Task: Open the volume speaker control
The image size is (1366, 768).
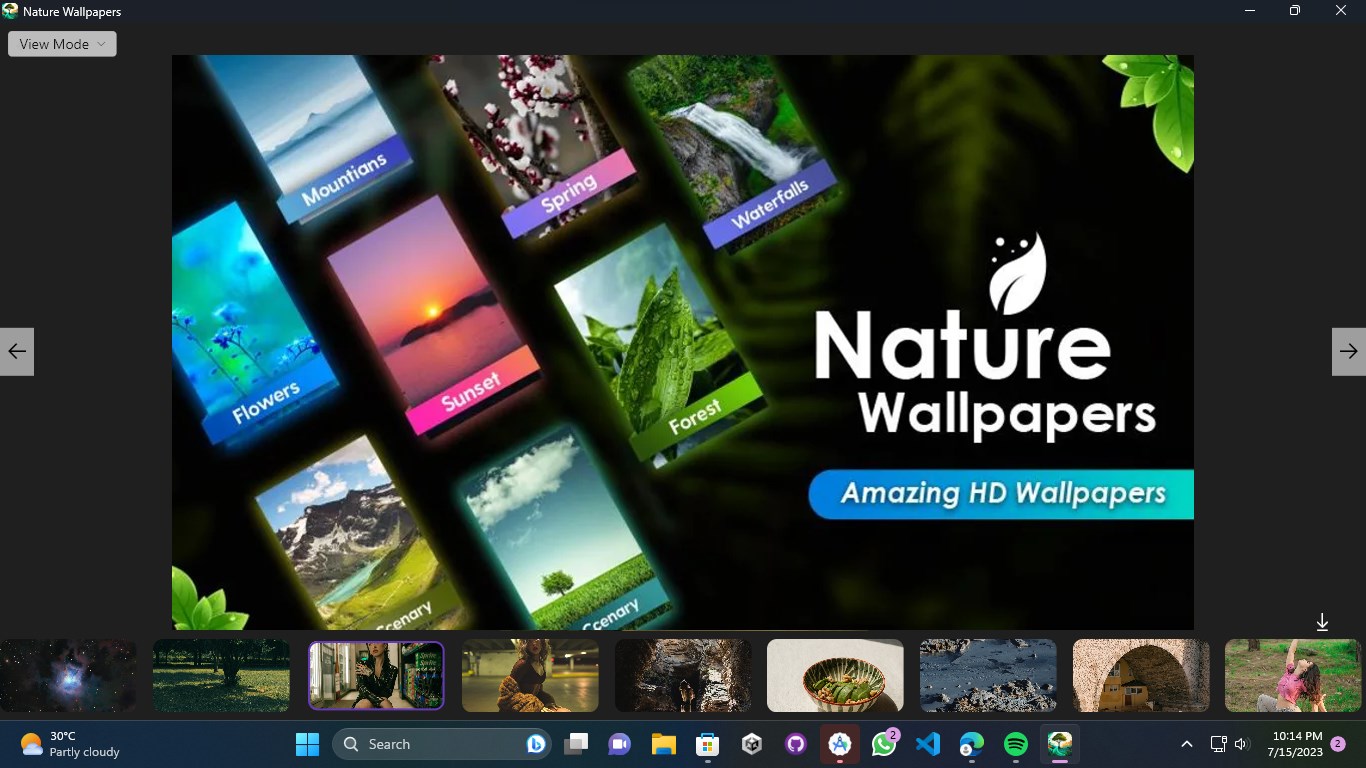Action: tap(1242, 744)
